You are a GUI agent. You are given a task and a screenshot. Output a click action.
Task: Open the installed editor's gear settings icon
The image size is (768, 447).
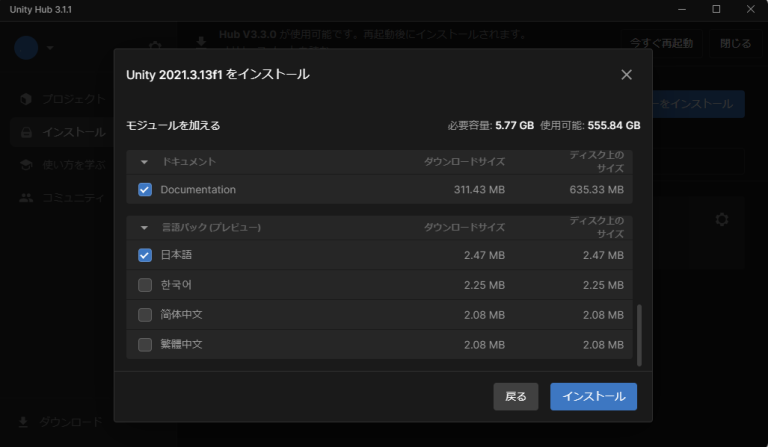coord(722,219)
